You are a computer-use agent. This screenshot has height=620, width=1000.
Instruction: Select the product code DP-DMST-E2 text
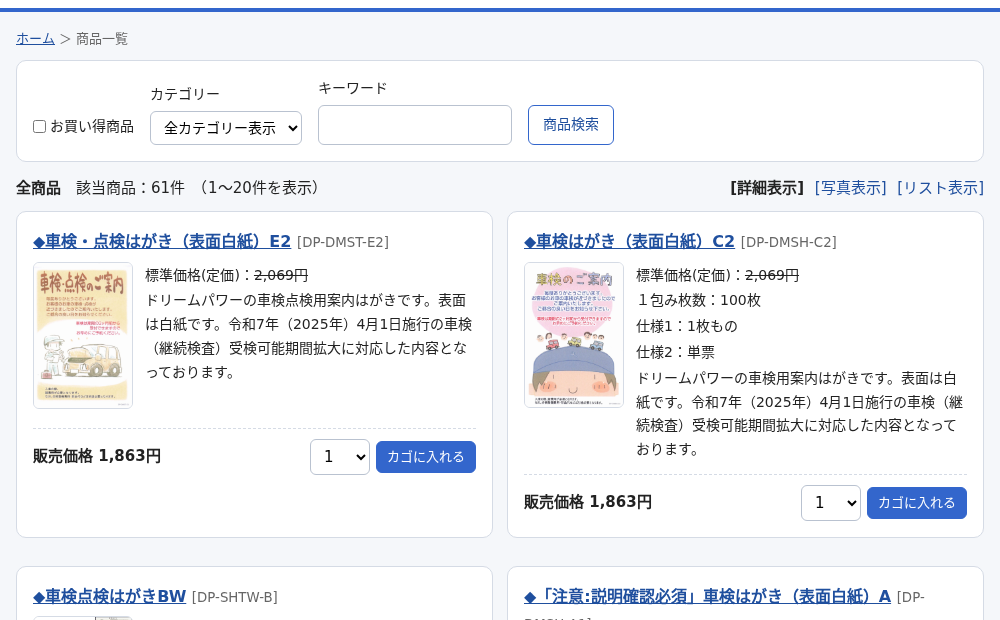pos(342,242)
